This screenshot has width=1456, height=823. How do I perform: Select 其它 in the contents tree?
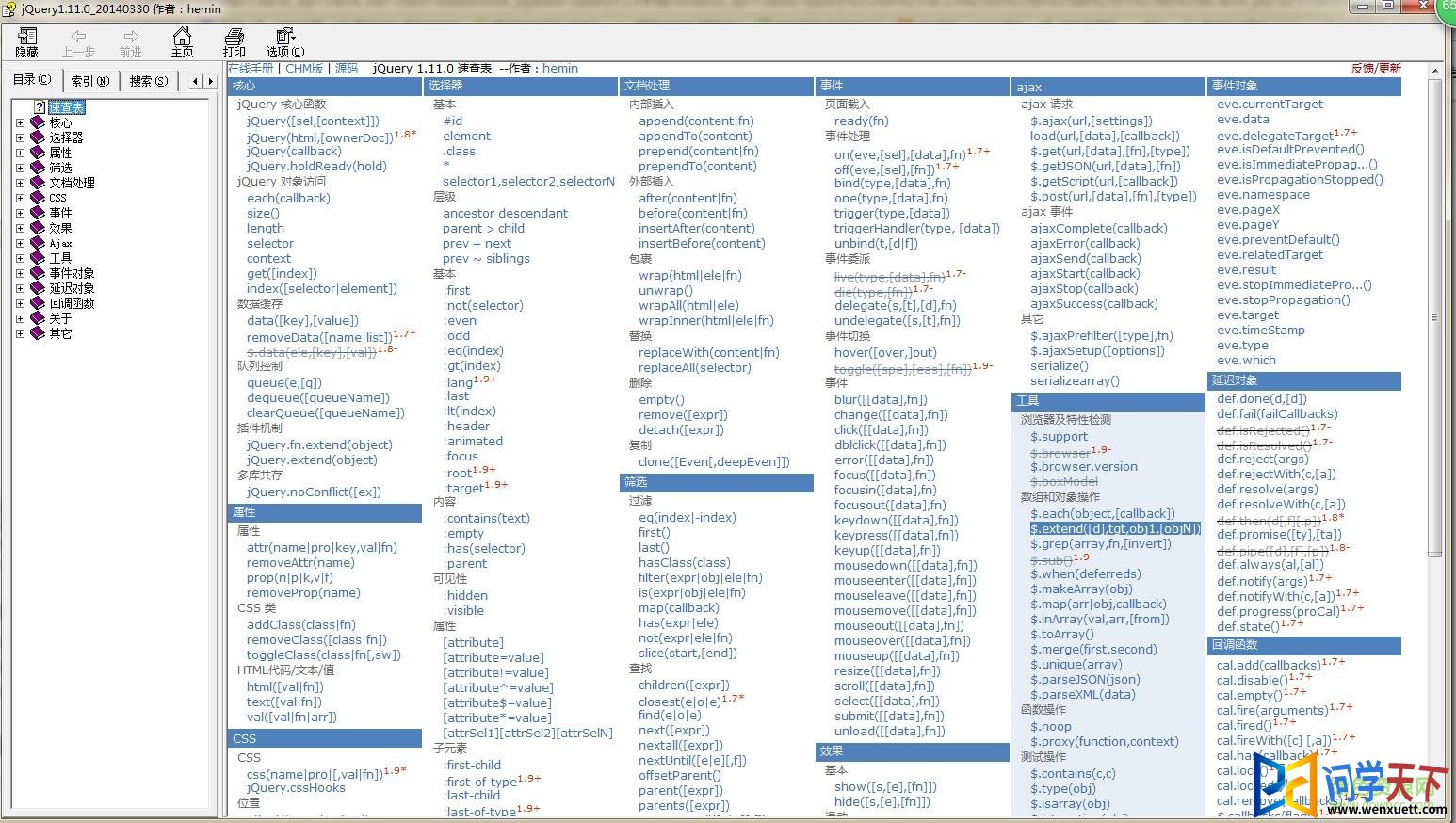(x=60, y=333)
